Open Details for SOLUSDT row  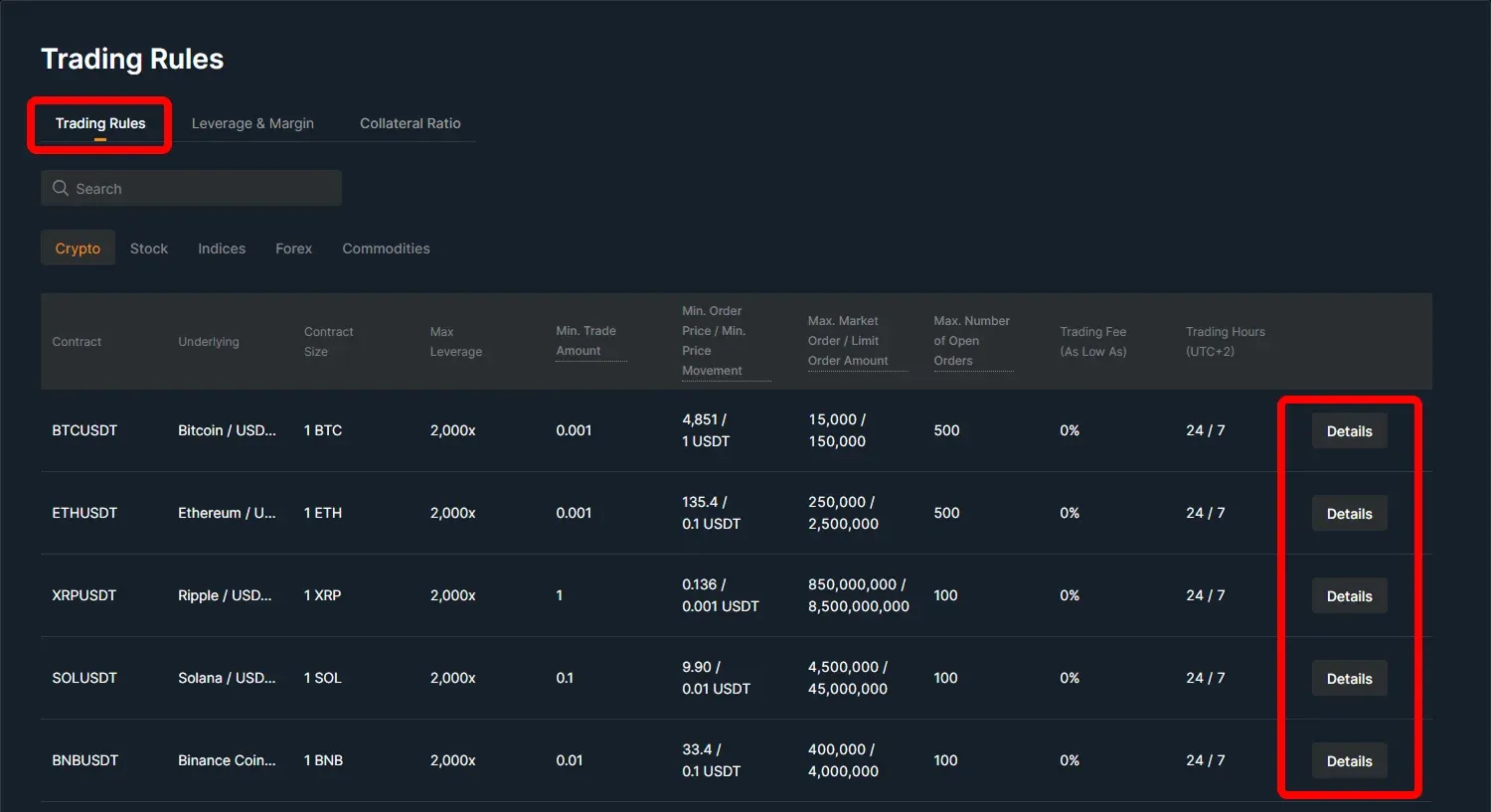1349,679
